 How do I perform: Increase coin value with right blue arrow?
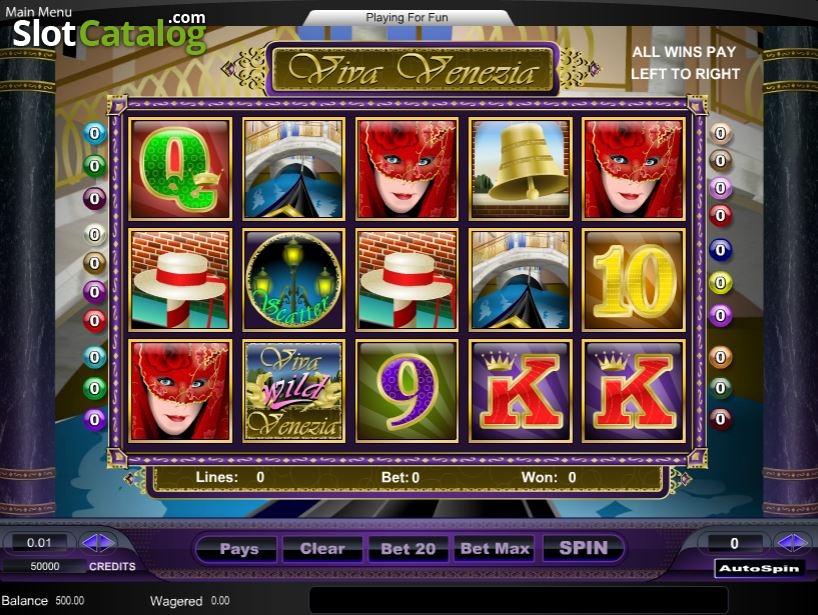pyautogui.click(x=107, y=543)
